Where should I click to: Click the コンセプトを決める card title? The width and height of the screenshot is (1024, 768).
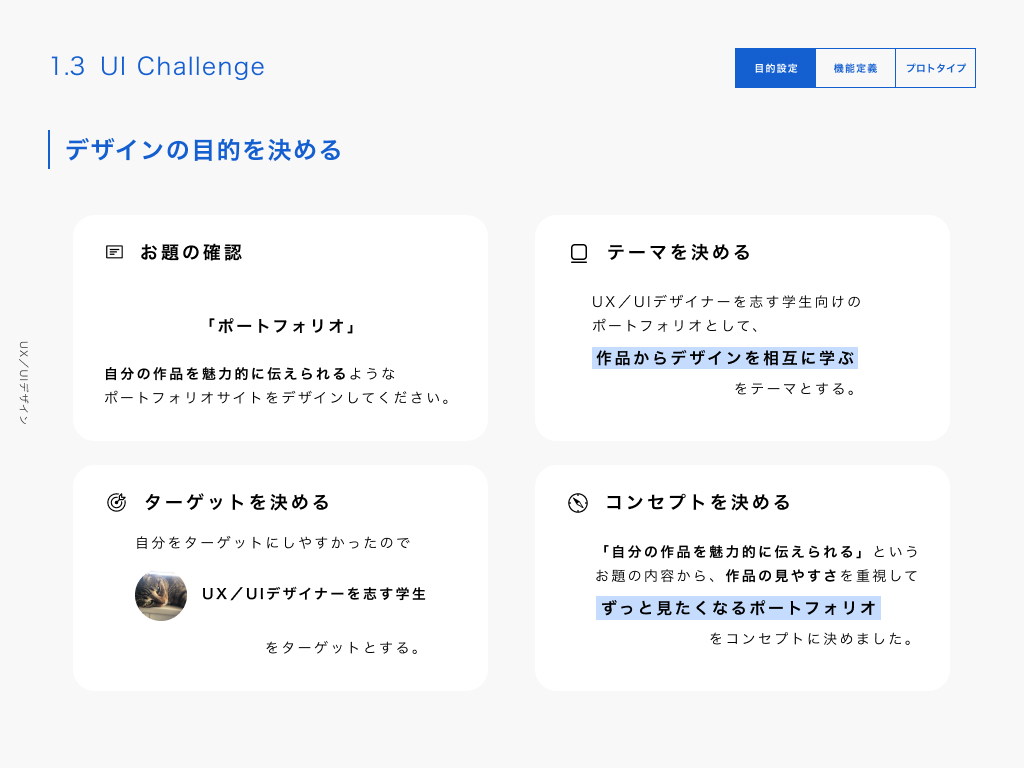[x=698, y=502]
